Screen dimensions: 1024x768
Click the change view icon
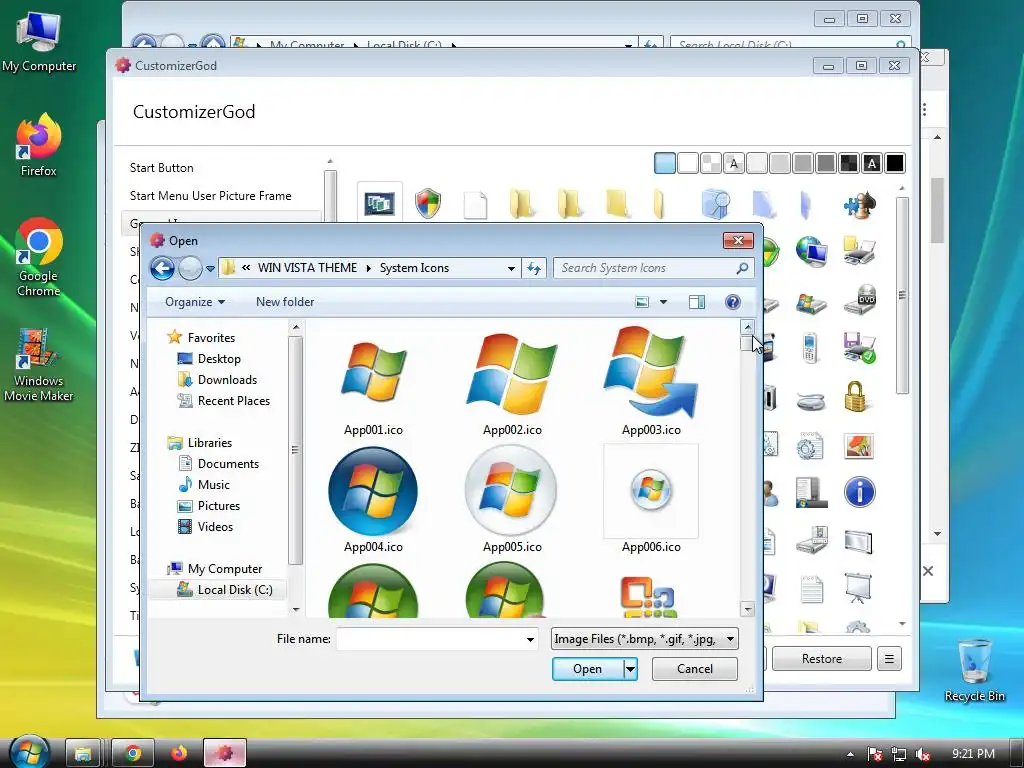click(643, 302)
